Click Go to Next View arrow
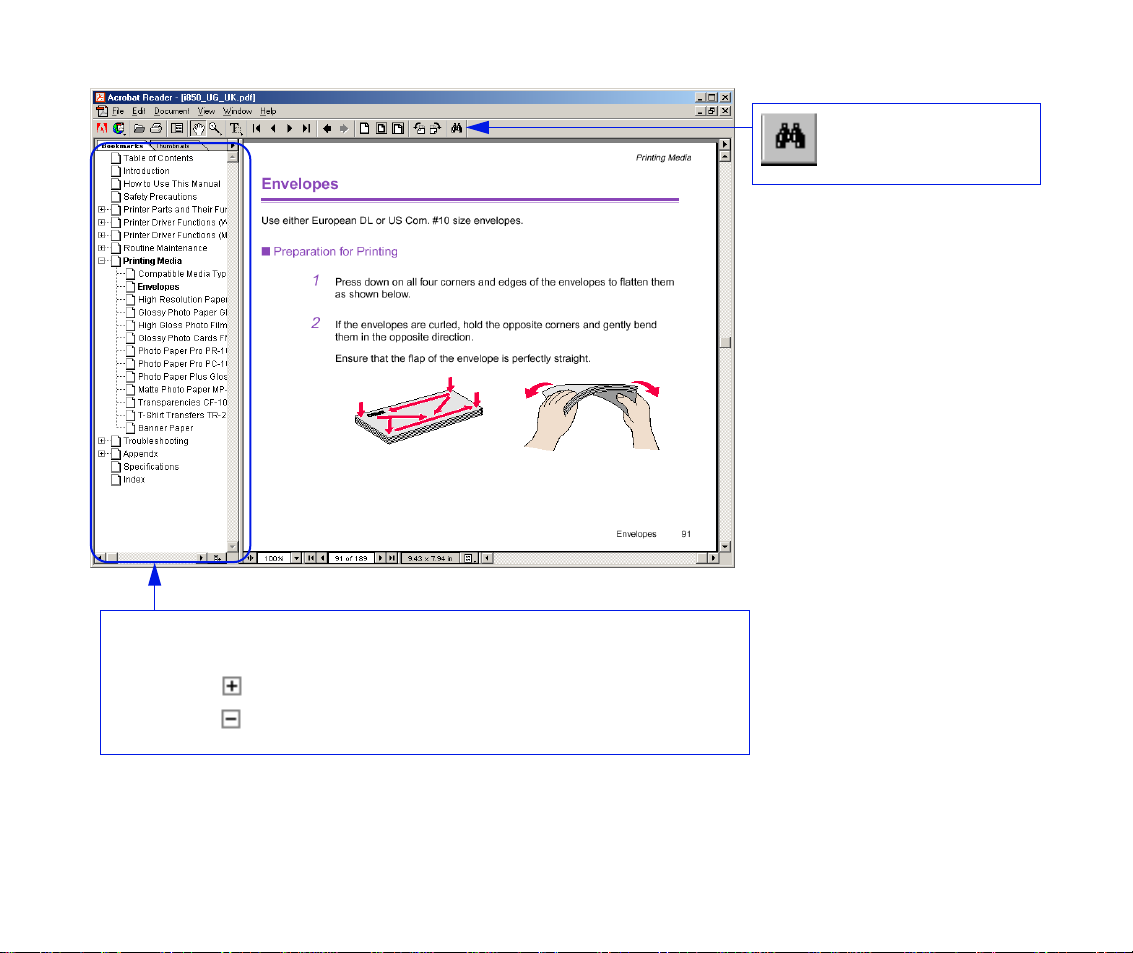The height and width of the screenshot is (953, 1133). coord(343,129)
